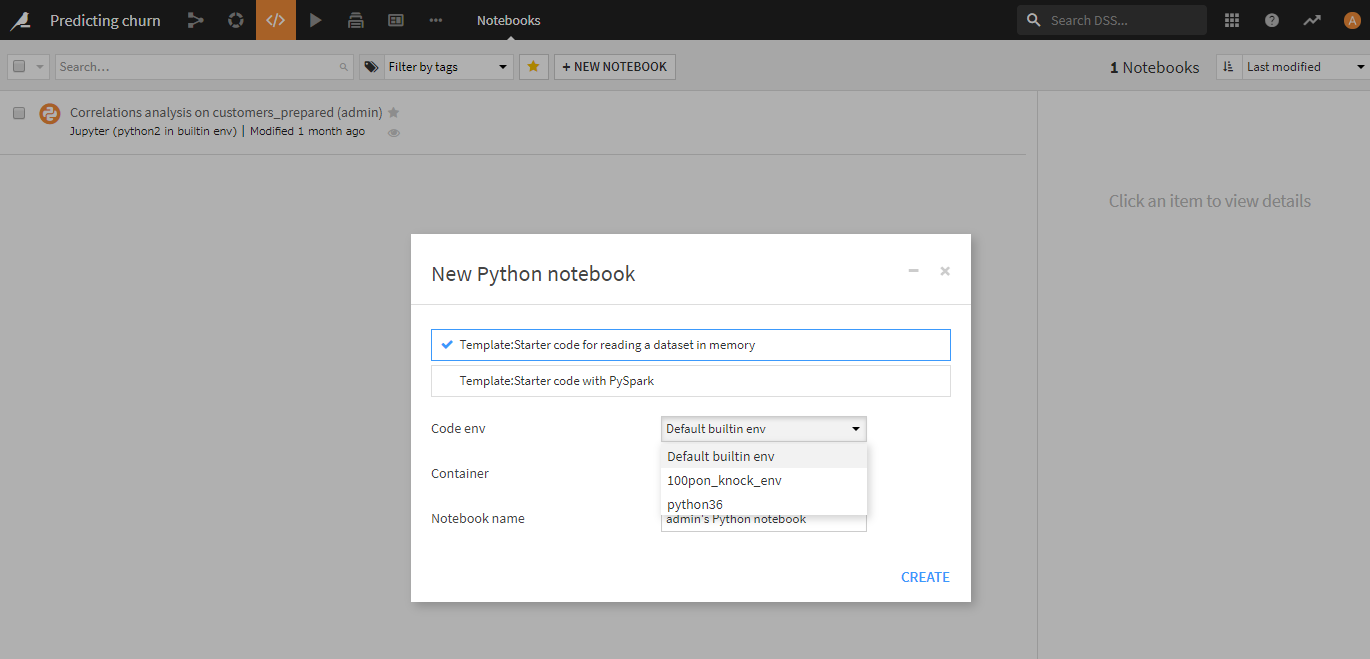The height and width of the screenshot is (659, 1370).
Task: Toggle the starred notebooks filter
Action: click(x=534, y=67)
